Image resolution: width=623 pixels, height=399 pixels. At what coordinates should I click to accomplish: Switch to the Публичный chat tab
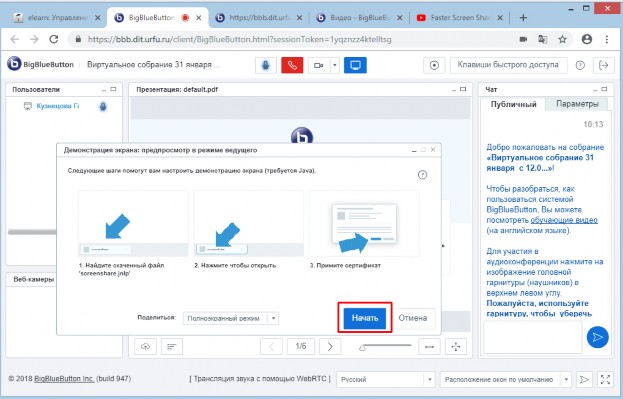[x=513, y=104]
